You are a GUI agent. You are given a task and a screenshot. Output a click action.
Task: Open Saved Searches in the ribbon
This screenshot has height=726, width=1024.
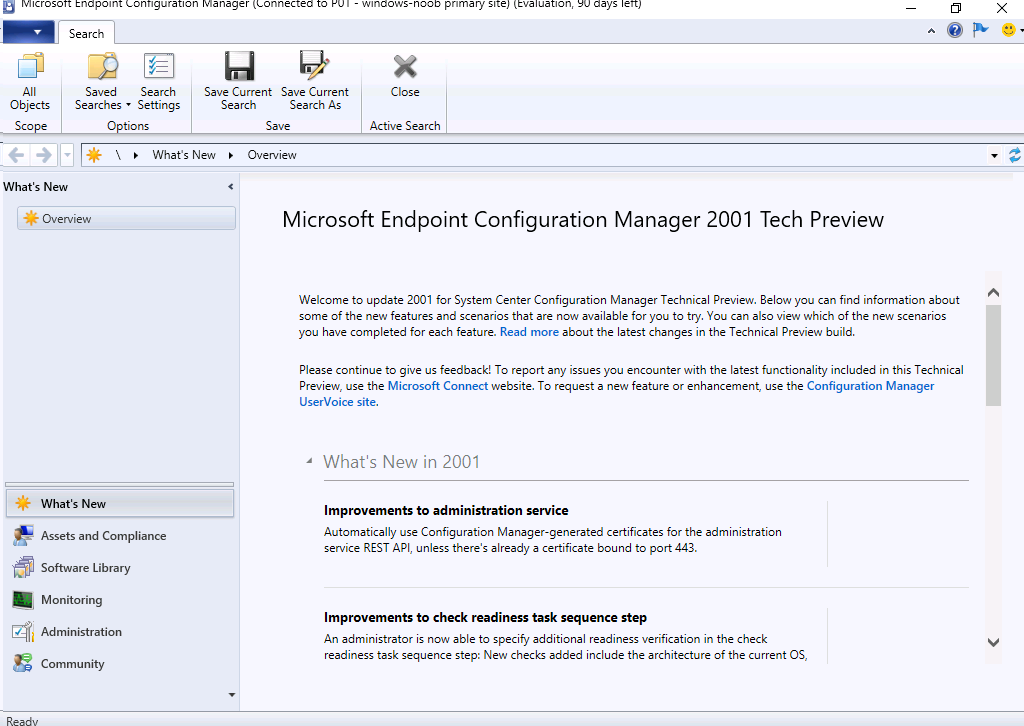point(102,81)
